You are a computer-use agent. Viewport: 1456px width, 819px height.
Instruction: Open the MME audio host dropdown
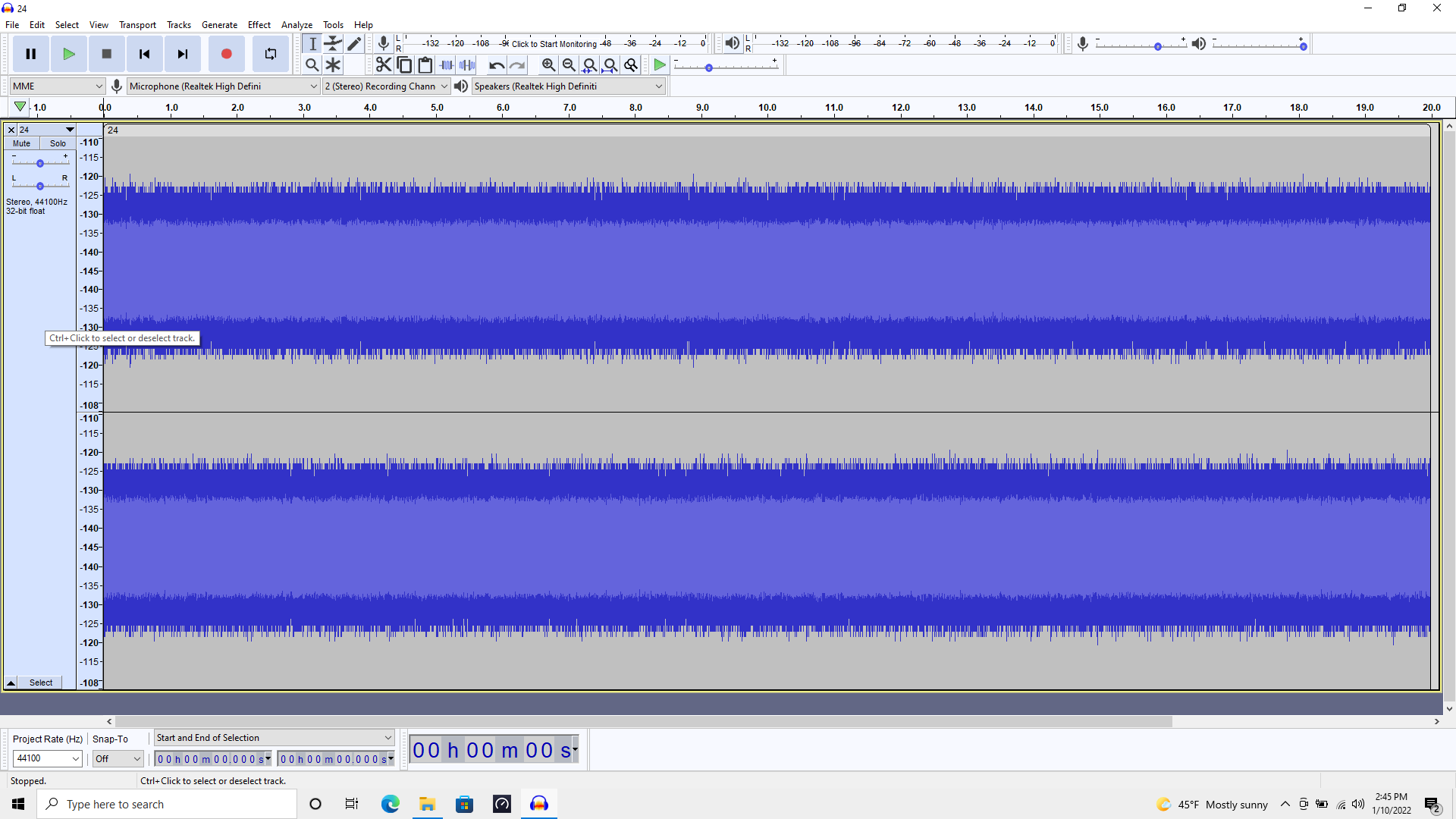pos(58,86)
